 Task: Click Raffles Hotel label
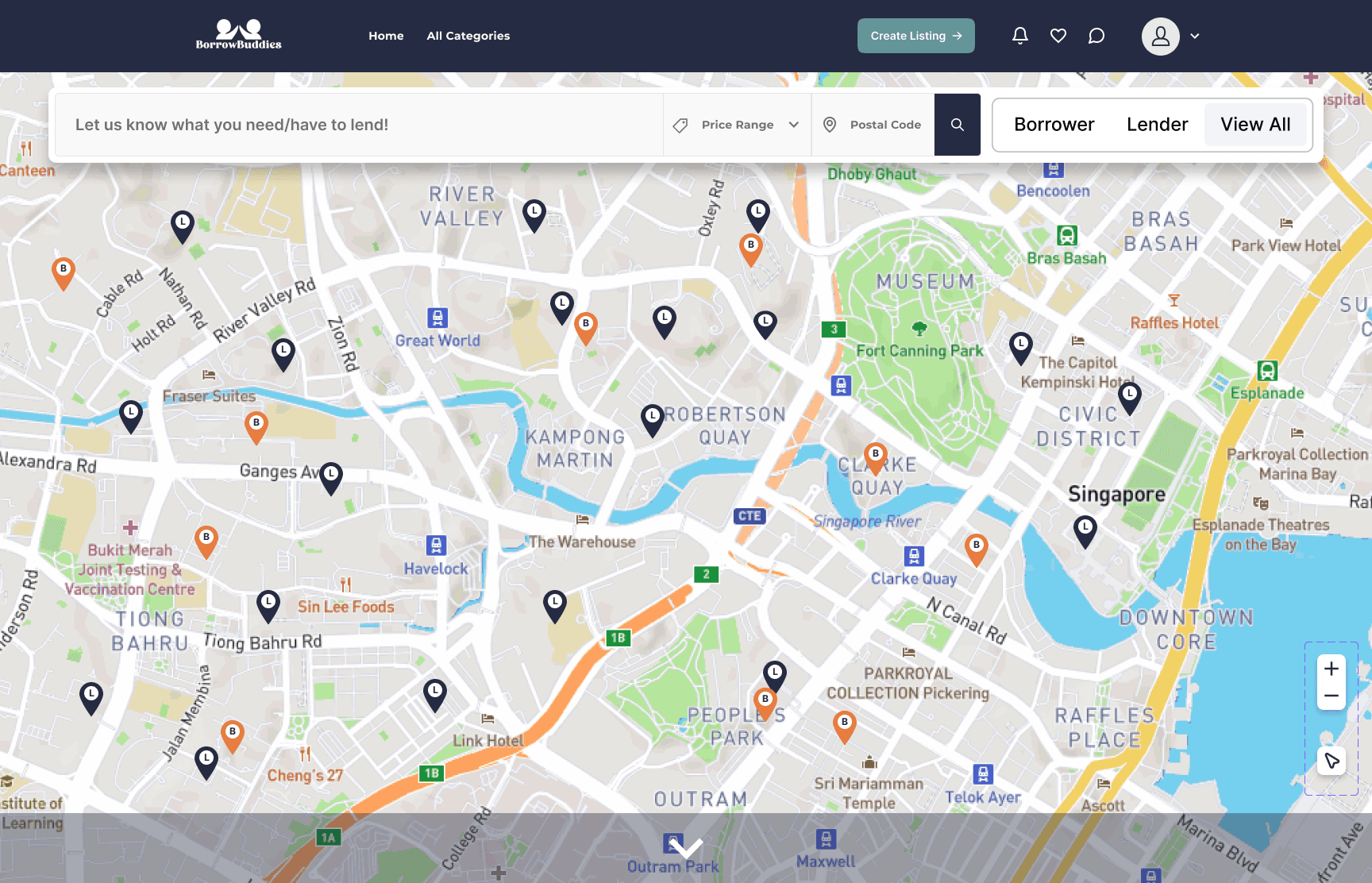pyautogui.click(x=1174, y=322)
